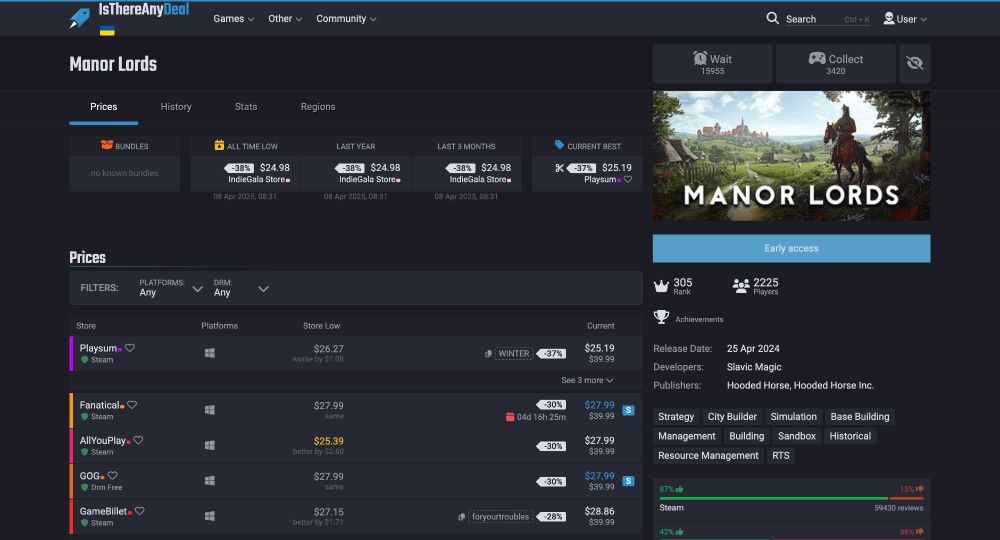Viewport: 1000px width, 540px height.
Task: Click Windows platform icon in AllYouPlay row
Action: (209, 445)
